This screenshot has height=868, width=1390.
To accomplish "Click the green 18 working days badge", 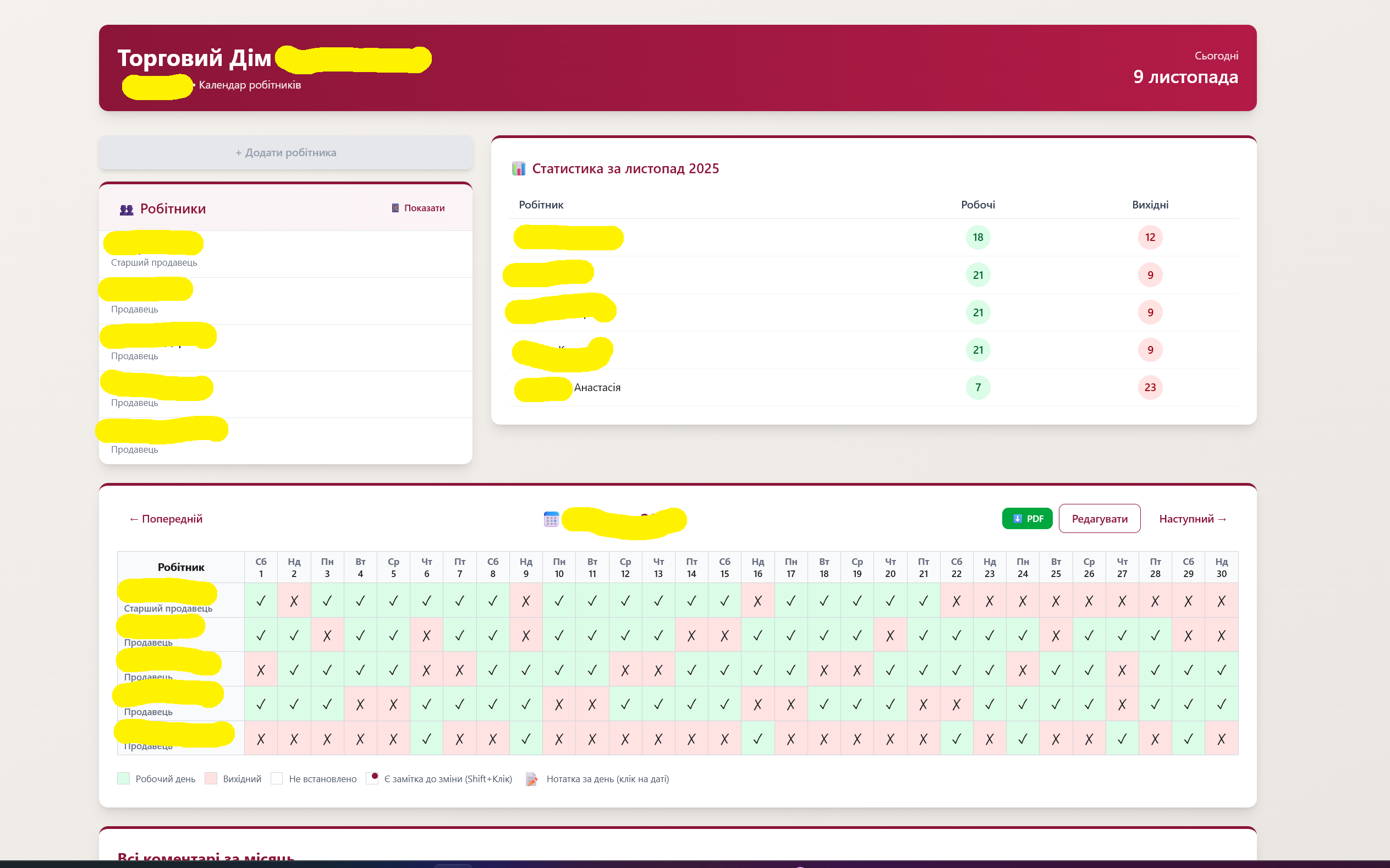I will click(x=978, y=238).
